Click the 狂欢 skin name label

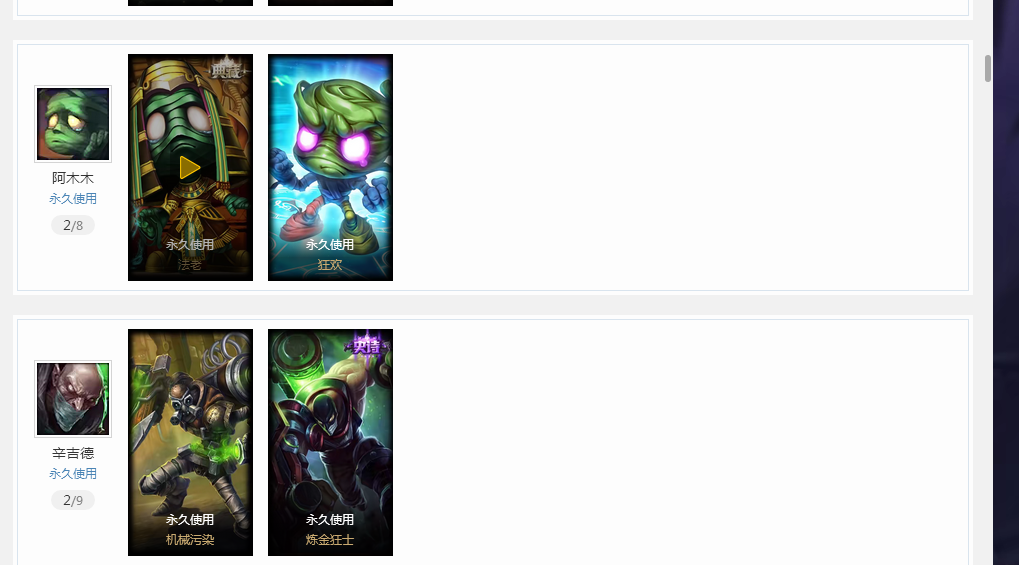click(329, 265)
